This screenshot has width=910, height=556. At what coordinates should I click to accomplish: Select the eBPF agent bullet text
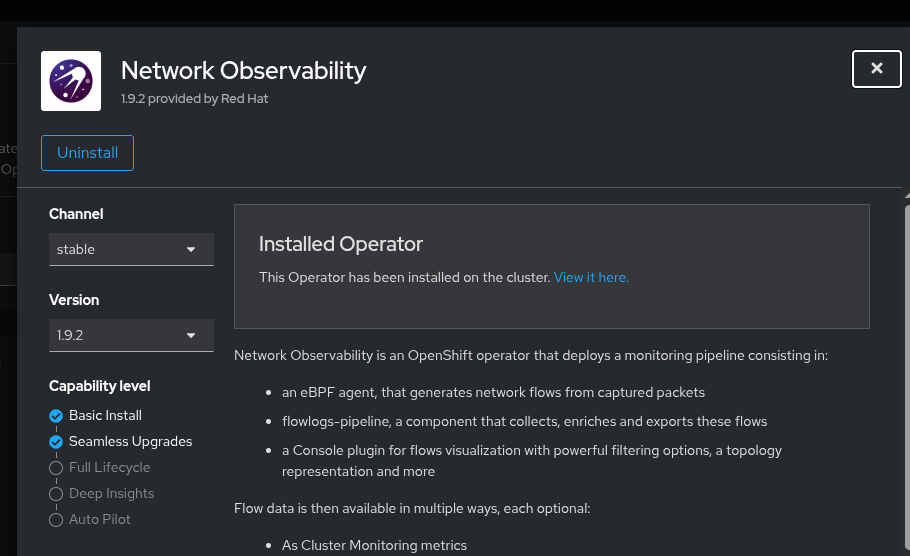pyautogui.click(x=493, y=393)
